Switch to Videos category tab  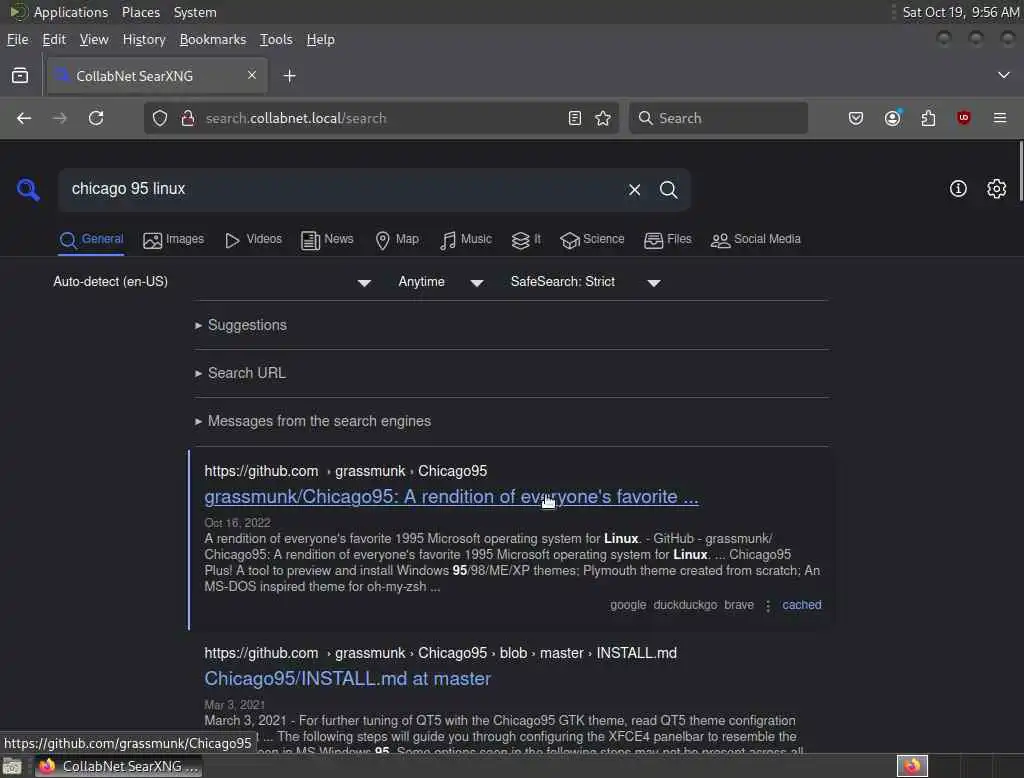(253, 240)
